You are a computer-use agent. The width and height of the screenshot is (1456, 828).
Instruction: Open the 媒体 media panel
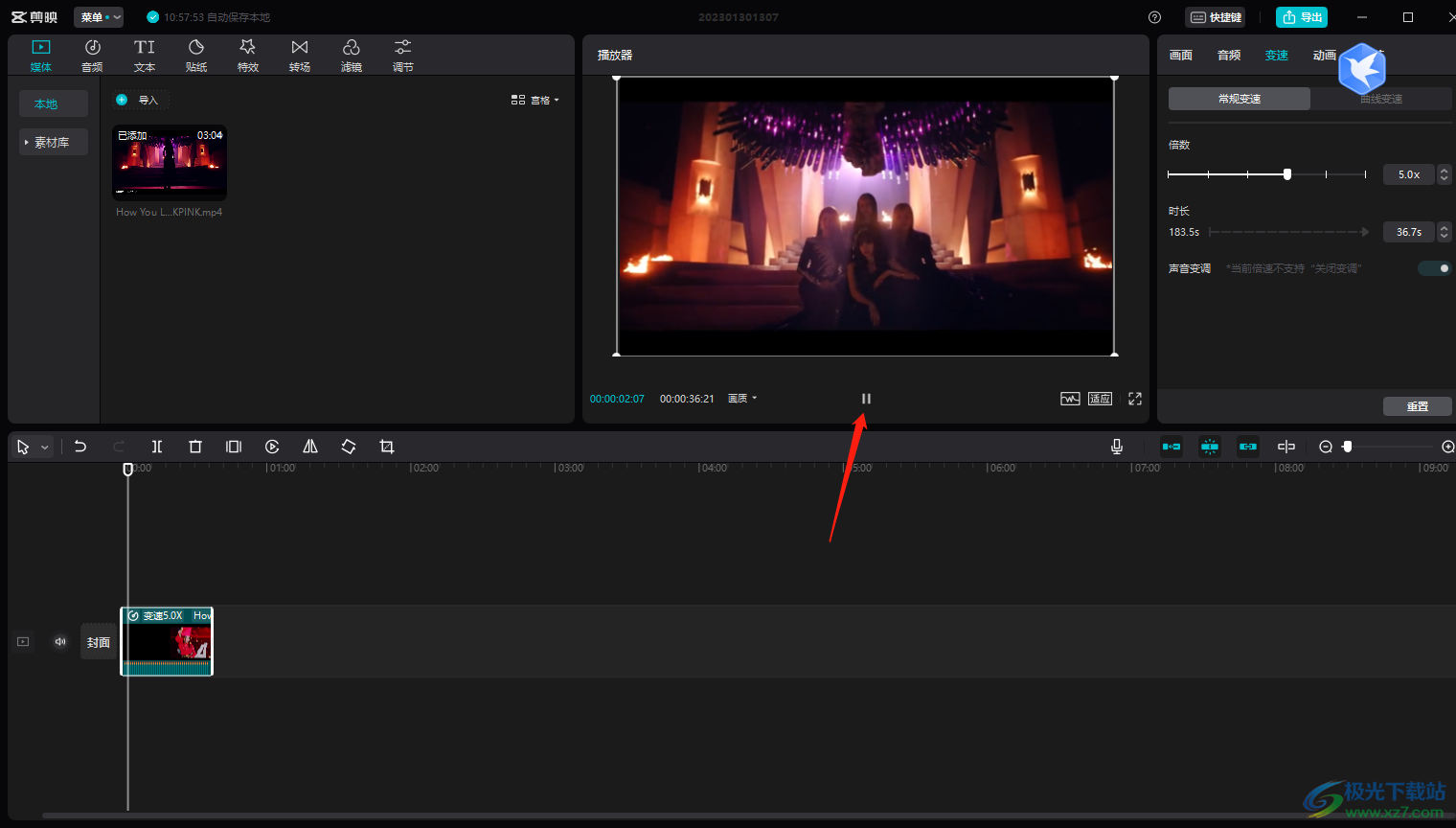(41, 56)
